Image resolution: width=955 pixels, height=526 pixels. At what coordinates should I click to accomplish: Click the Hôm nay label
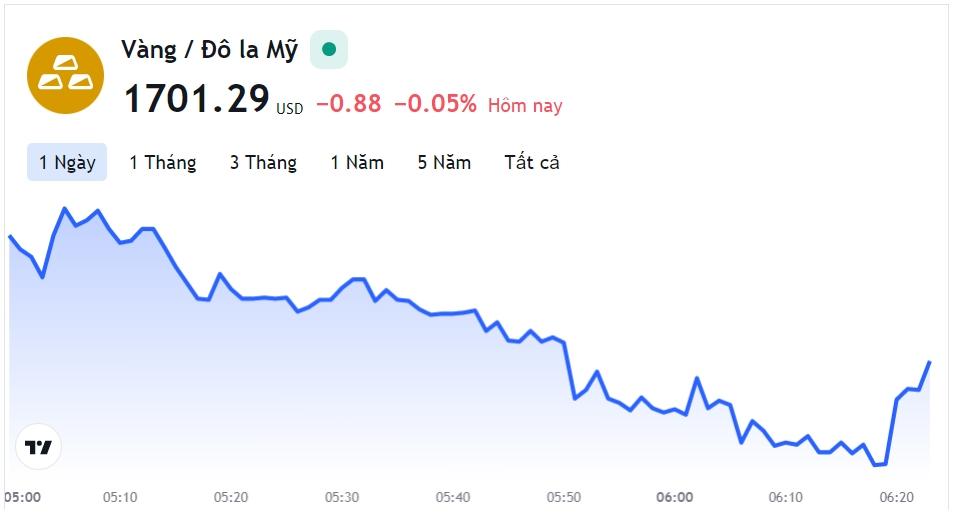click(525, 106)
